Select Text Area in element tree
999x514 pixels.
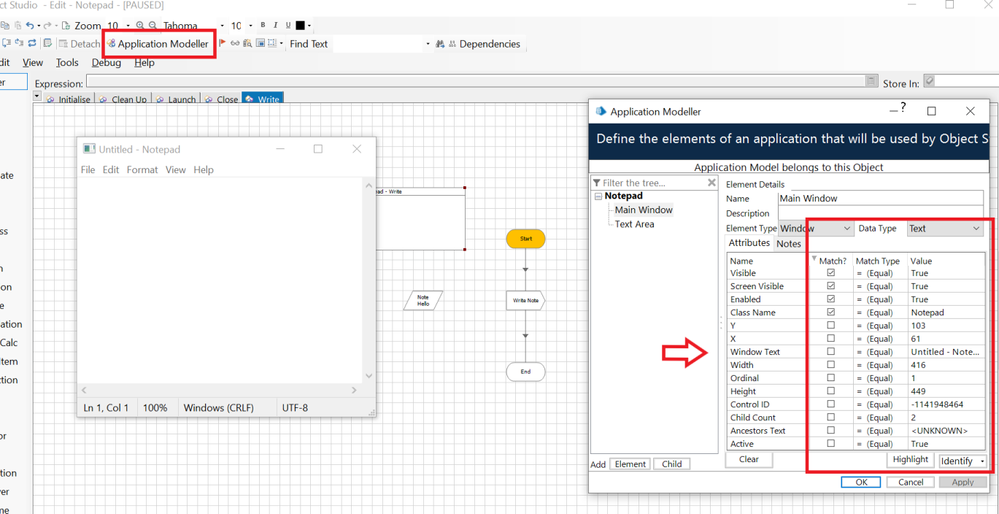pos(634,224)
